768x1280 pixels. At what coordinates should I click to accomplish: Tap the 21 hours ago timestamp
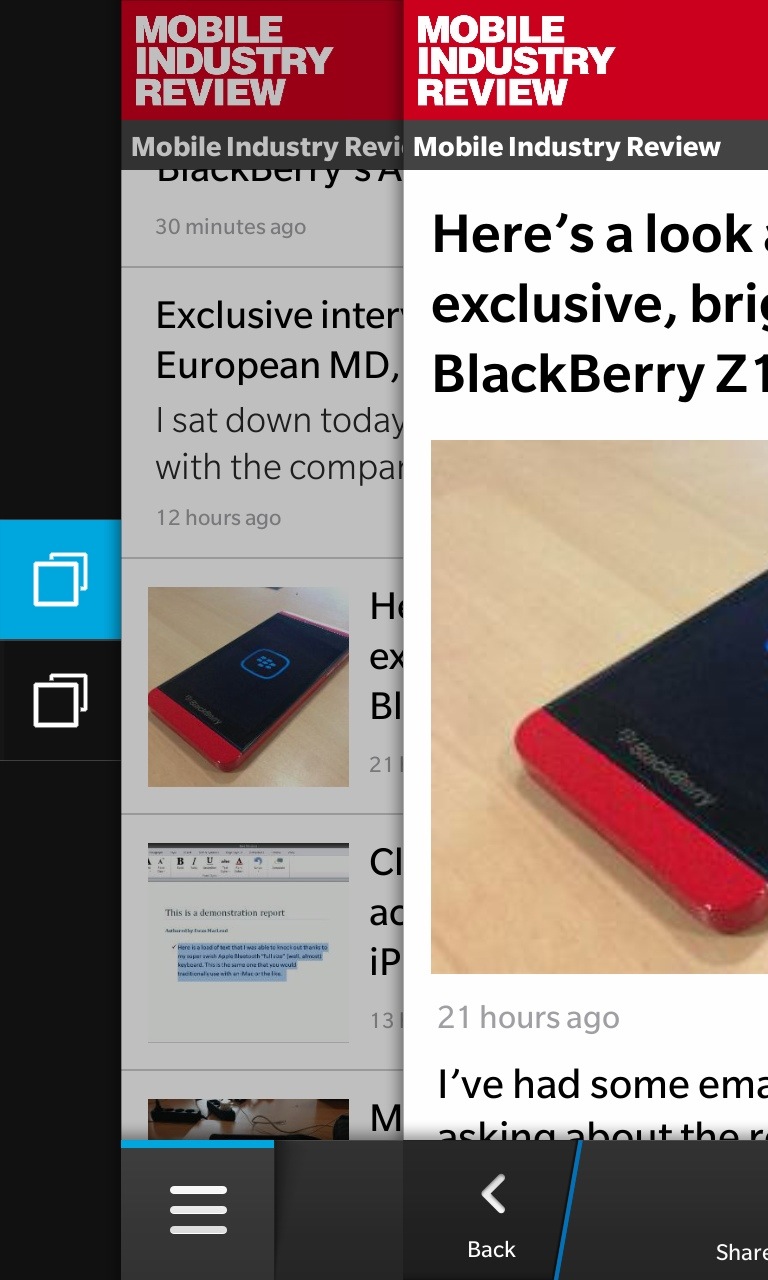tap(528, 1018)
